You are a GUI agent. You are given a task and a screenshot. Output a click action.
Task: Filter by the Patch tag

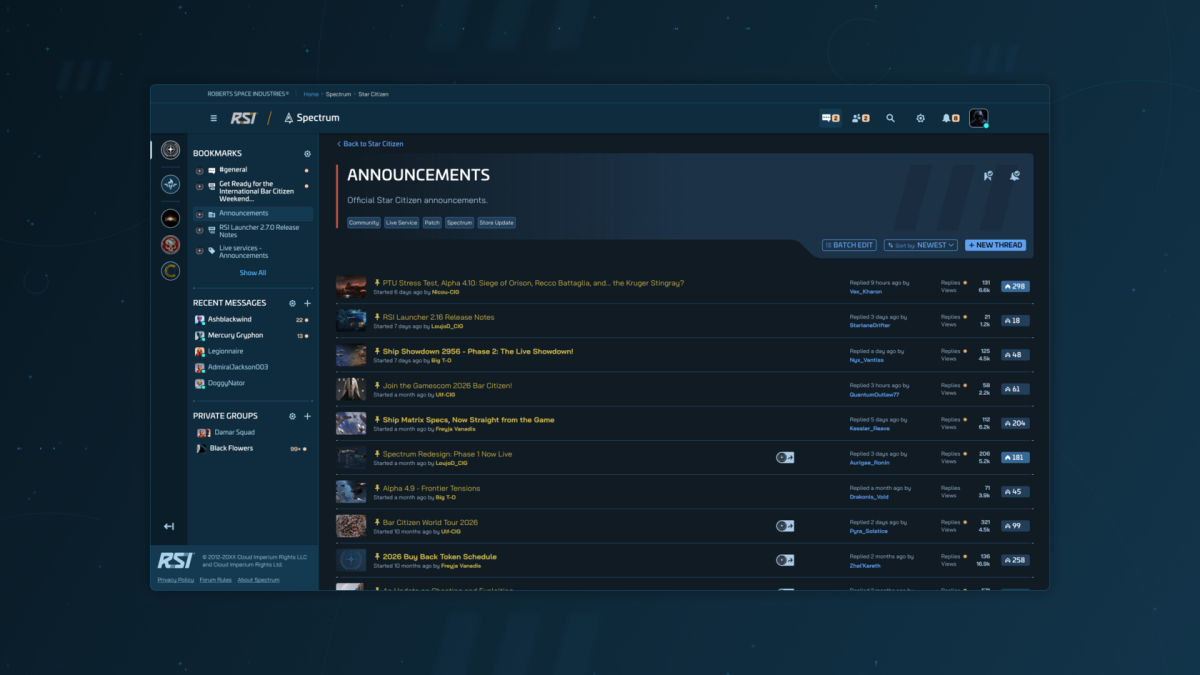(432, 223)
